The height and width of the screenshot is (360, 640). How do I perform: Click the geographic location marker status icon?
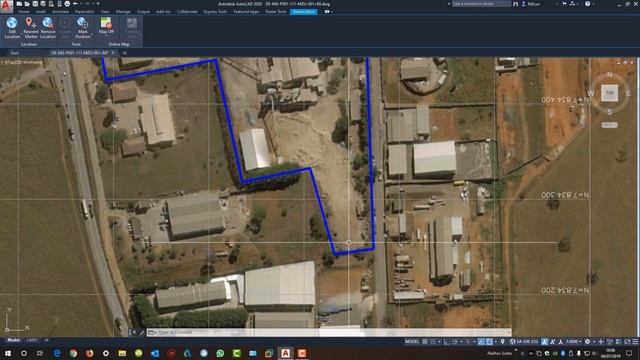503,342
